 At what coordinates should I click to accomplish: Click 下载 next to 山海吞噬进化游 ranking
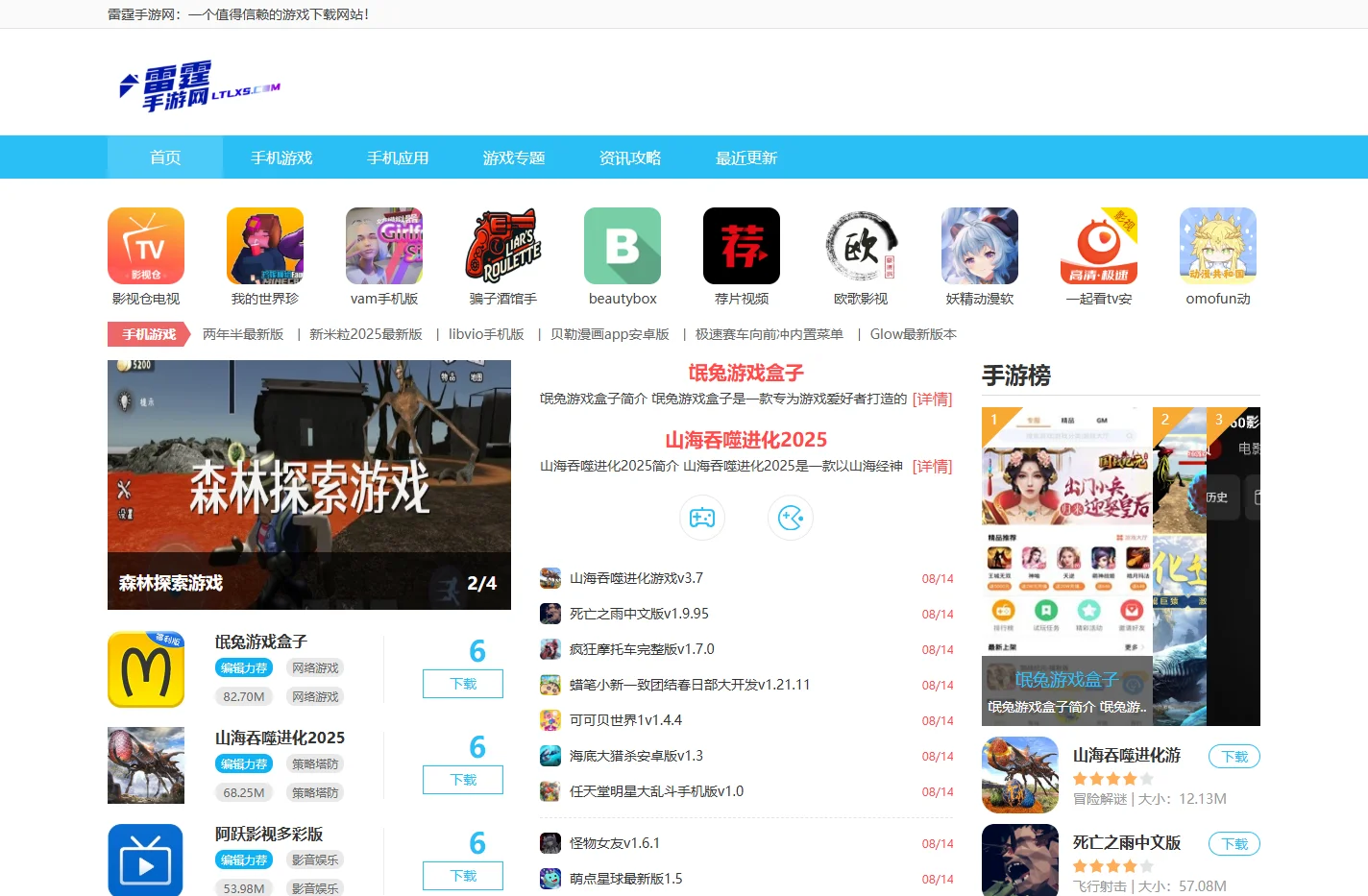tap(1234, 757)
